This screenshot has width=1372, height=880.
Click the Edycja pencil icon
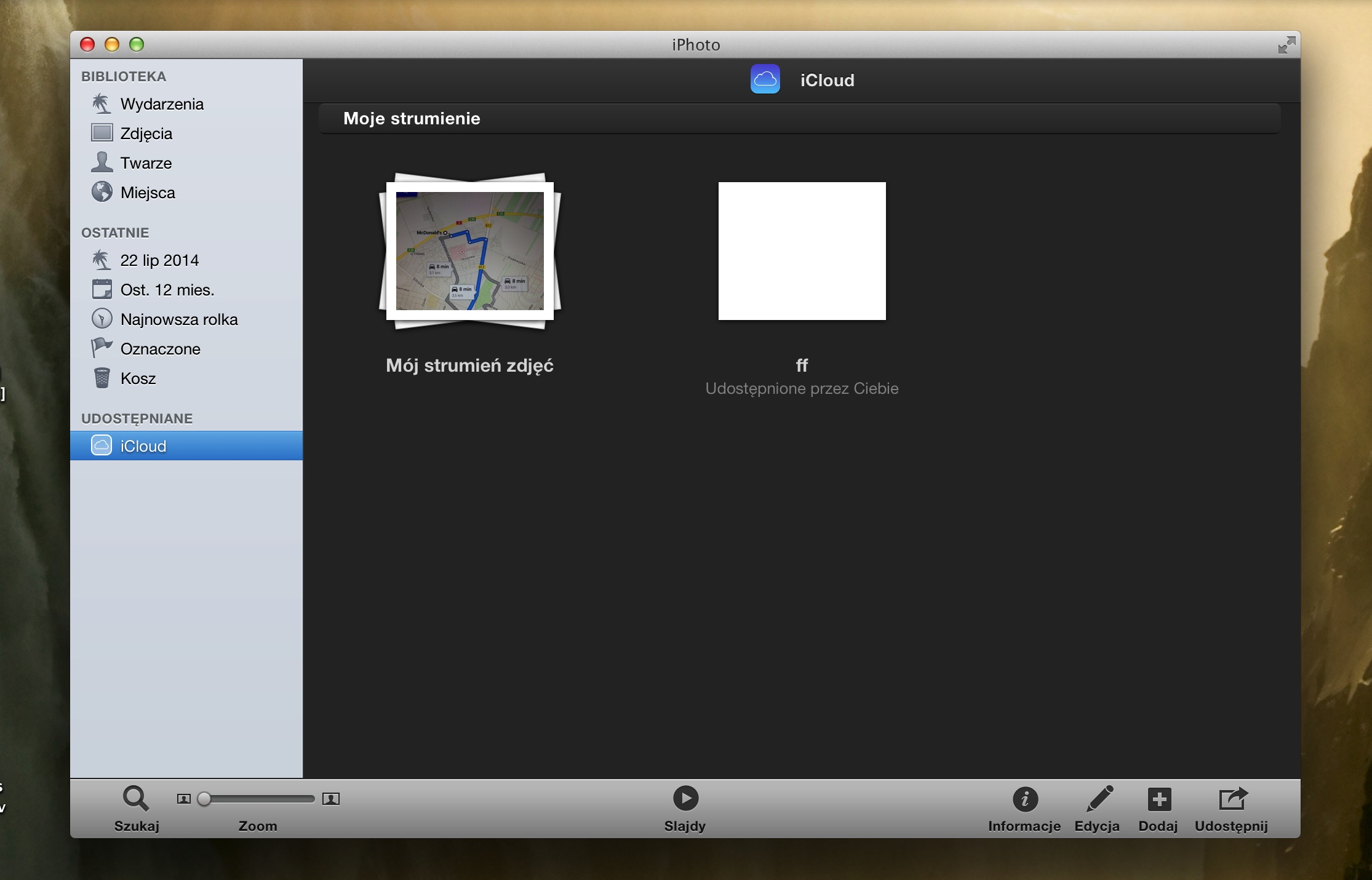coord(1099,799)
